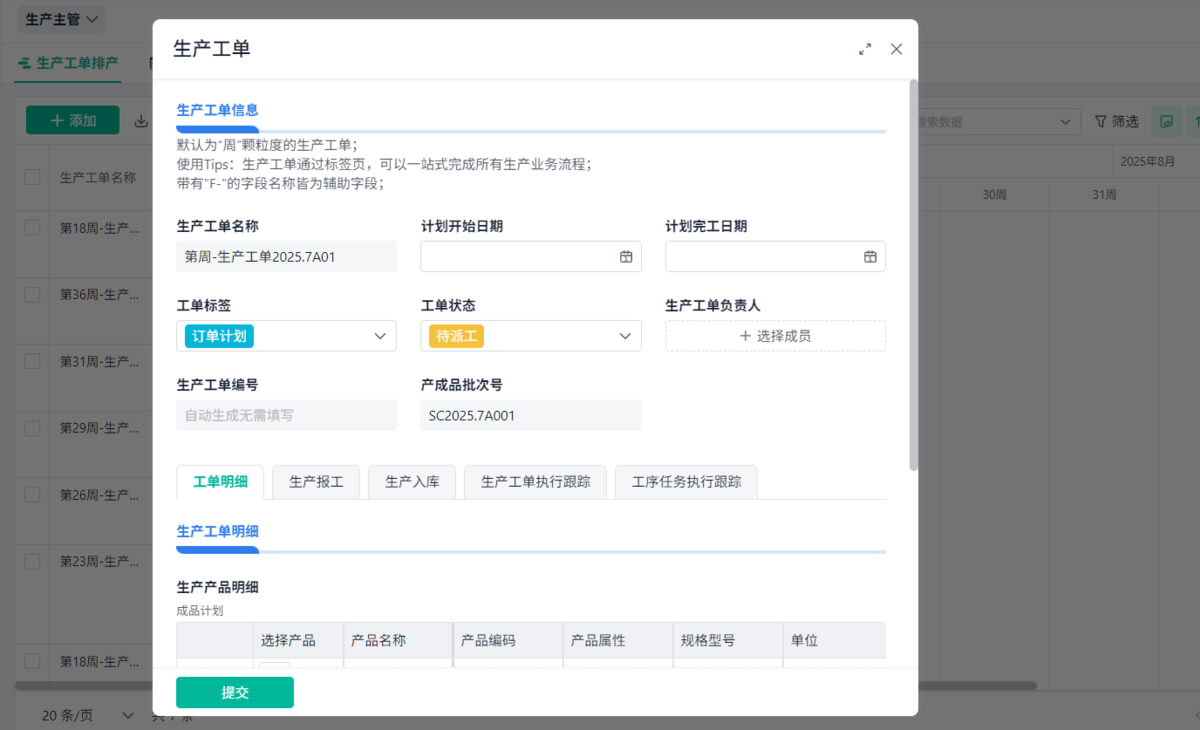Screen dimensions: 1200x730
Task: Click the 生产工单排产 Gantt tab icon
Action: click(x=24, y=63)
